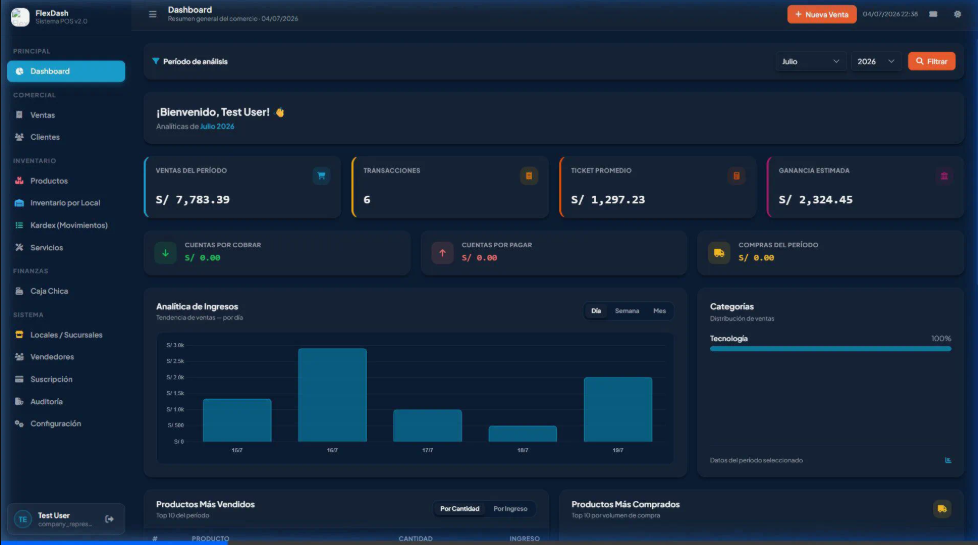This screenshot has width=978, height=545.
Task: Click receipt icon on Transacciones card
Action: 529,176
